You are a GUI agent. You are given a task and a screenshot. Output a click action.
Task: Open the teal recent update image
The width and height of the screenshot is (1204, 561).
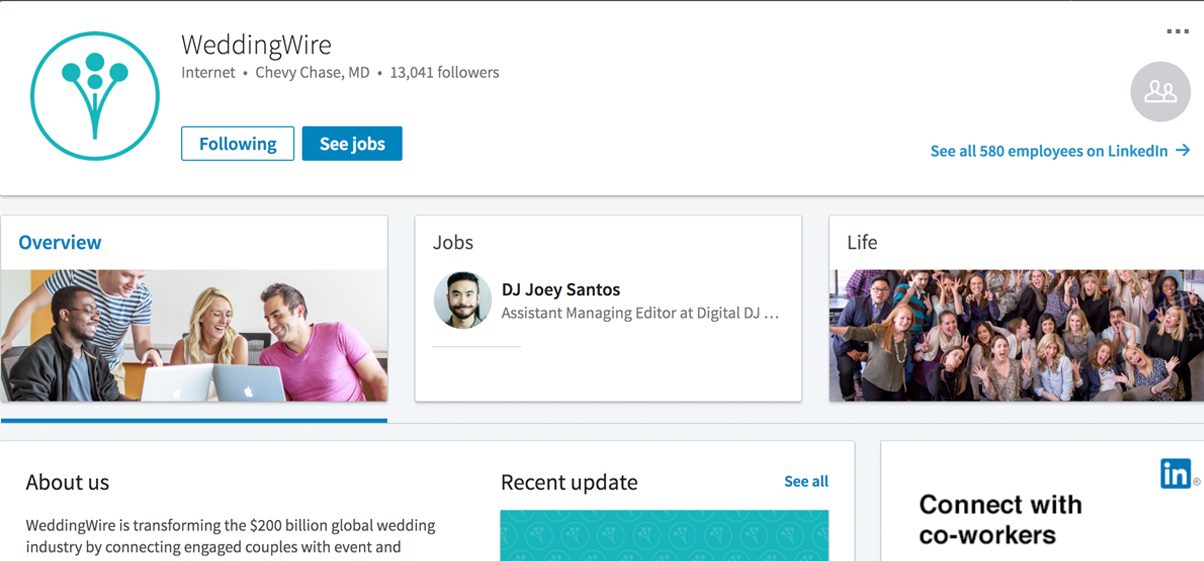[664, 535]
